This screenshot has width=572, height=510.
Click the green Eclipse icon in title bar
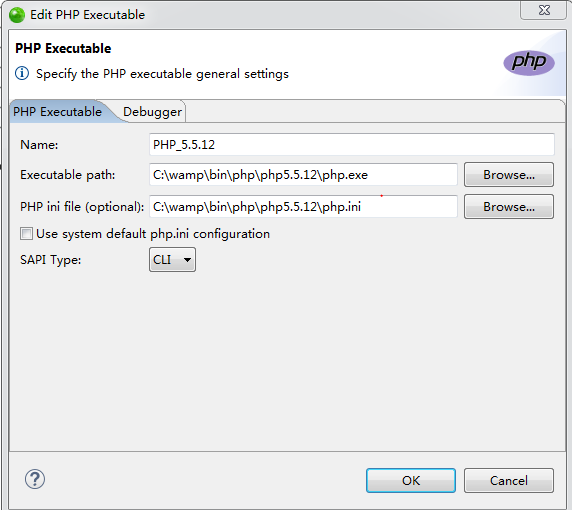[x=17, y=15]
